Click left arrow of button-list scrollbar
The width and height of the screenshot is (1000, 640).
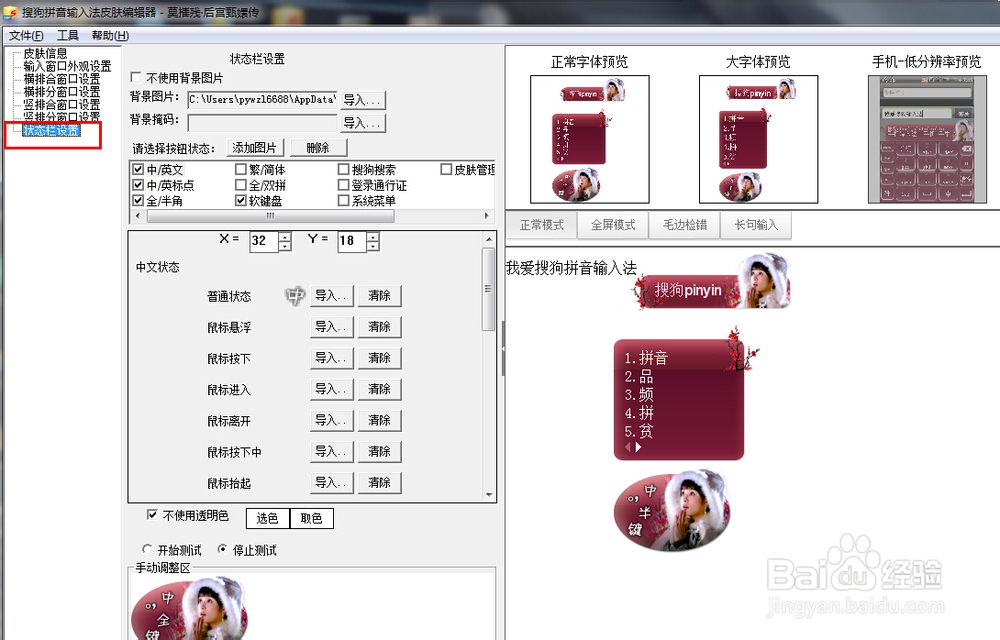coord(138,216)
